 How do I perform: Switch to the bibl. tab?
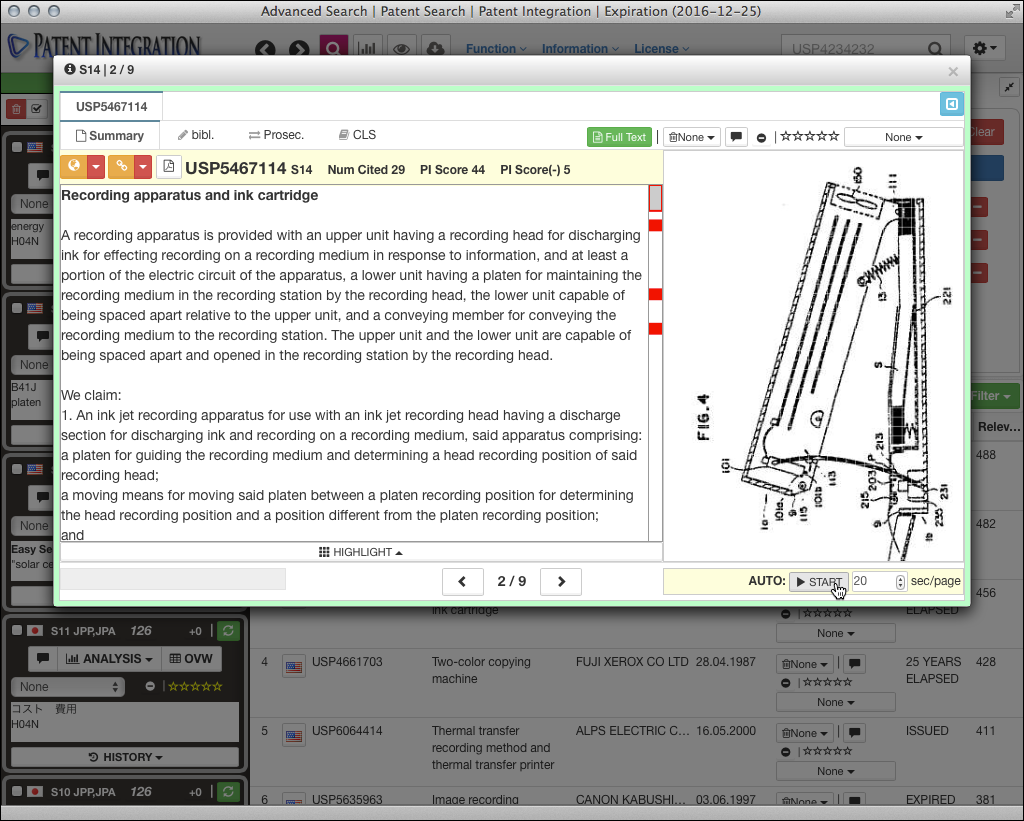pos(196,135)
